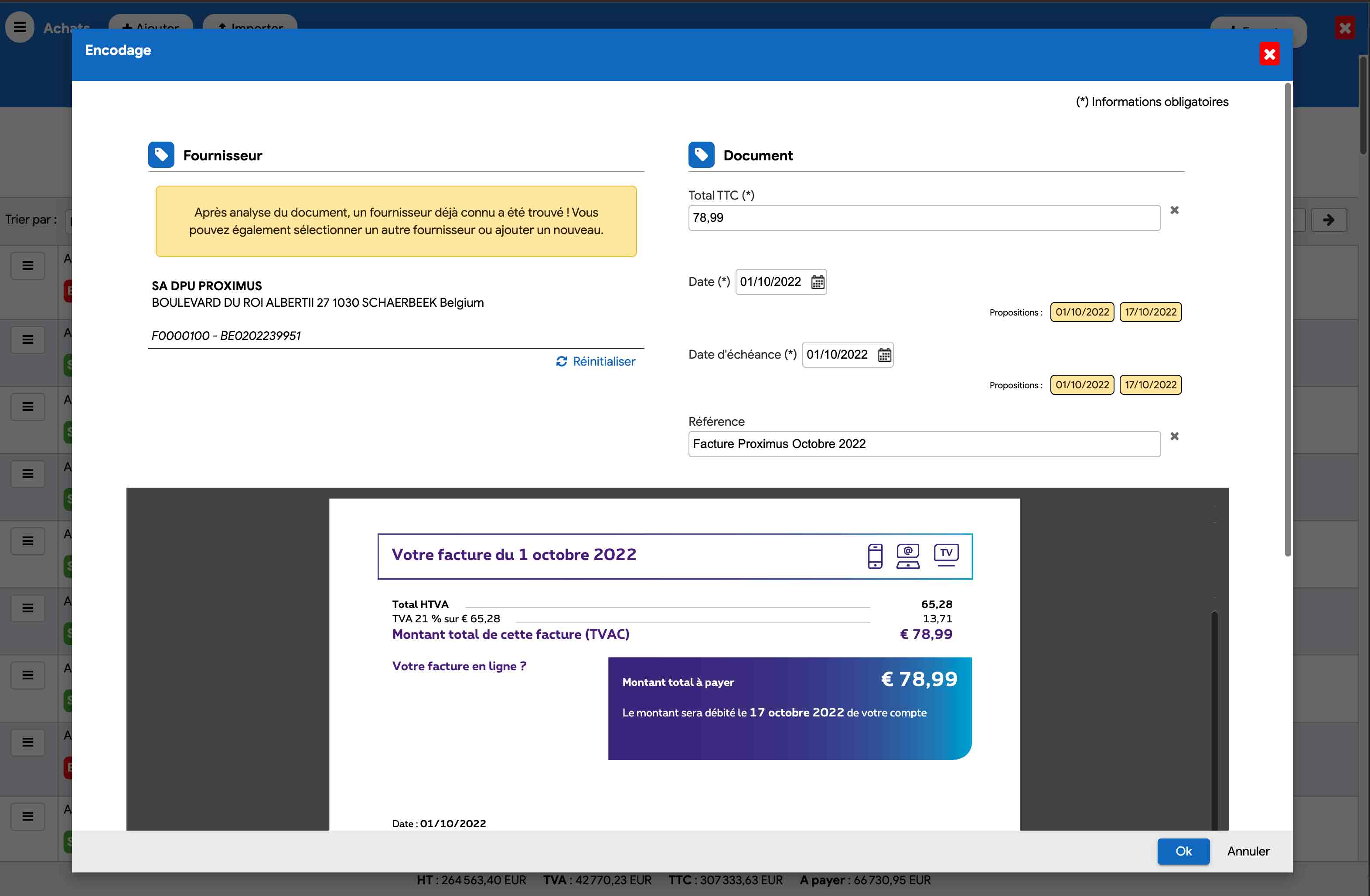Edit the Total TTC input field
1370x896 pixels.
(924, 218)
